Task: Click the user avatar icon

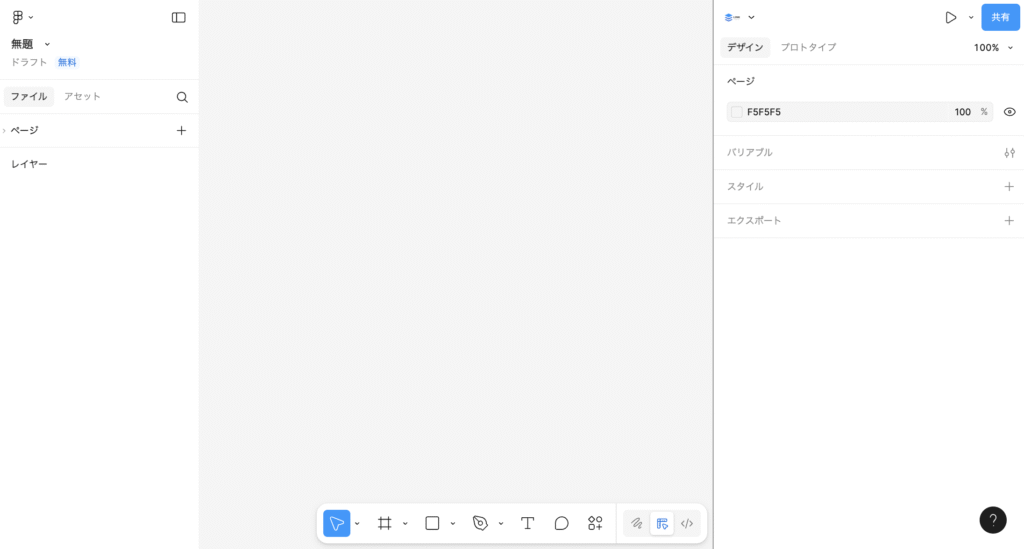Action: click(x=732, y=18)
